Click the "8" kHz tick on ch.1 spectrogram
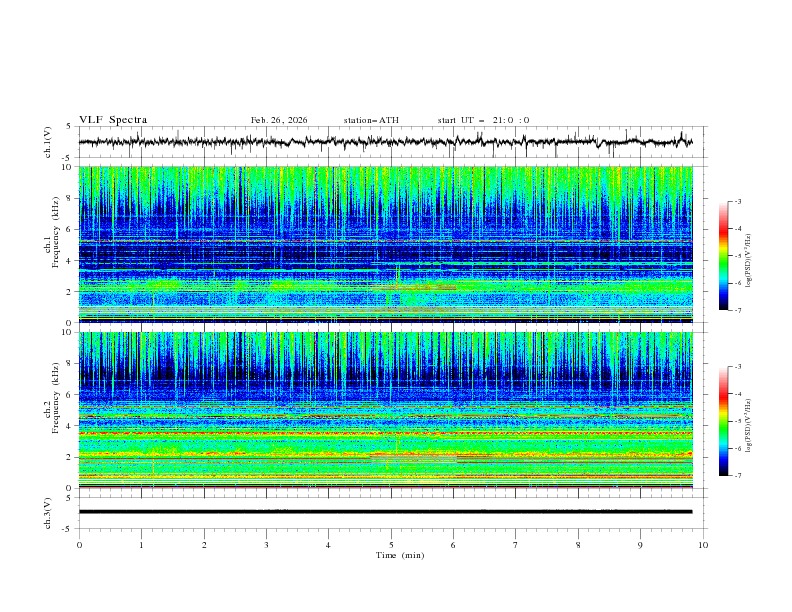792x612 pixels. pyautogui.click(x=70, y=198)
